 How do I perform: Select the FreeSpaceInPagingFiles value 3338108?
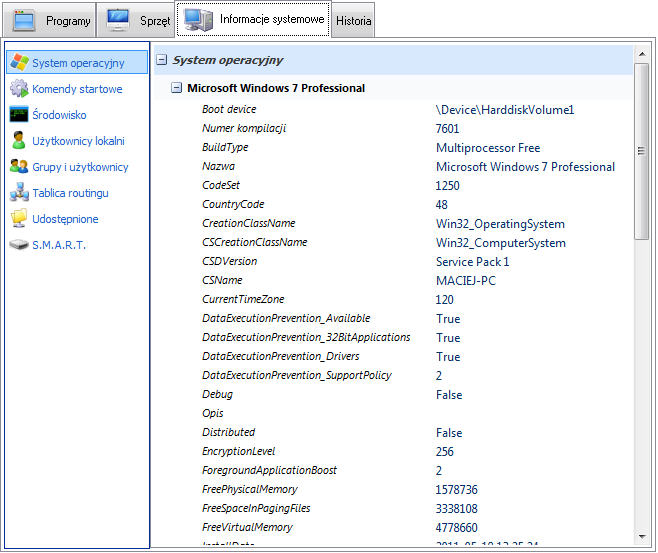click(x=457, y=509)
